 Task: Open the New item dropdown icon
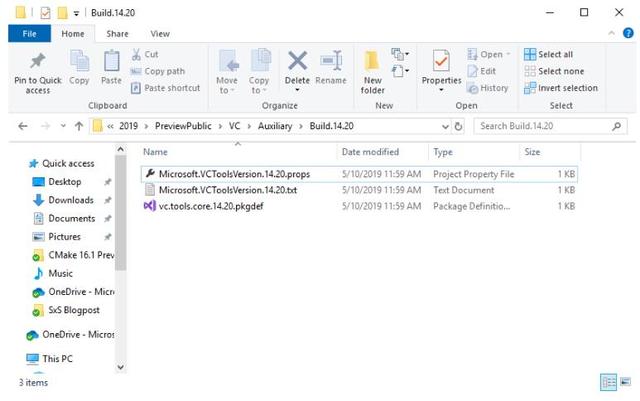[x=400, y=54]
